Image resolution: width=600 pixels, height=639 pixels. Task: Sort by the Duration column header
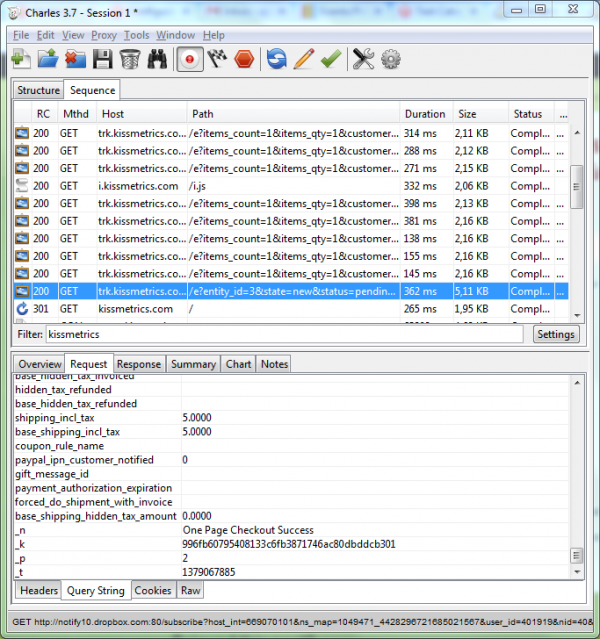pyautogui.click(x=425, y=114)
